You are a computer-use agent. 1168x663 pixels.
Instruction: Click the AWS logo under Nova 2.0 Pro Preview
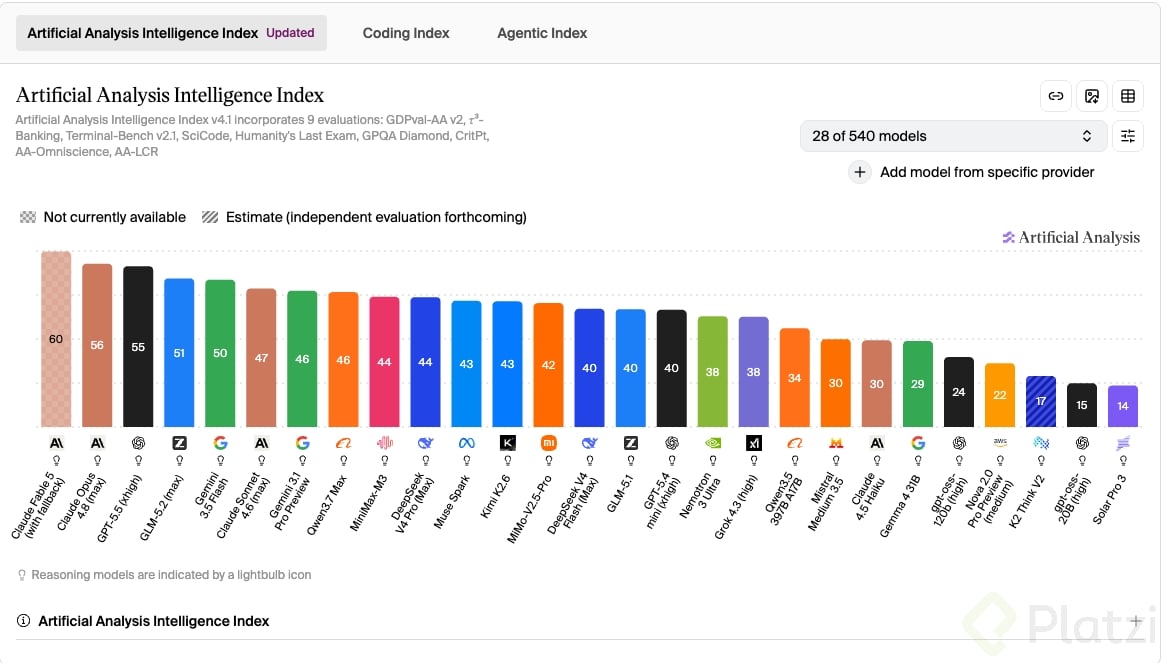point(1000,442)
